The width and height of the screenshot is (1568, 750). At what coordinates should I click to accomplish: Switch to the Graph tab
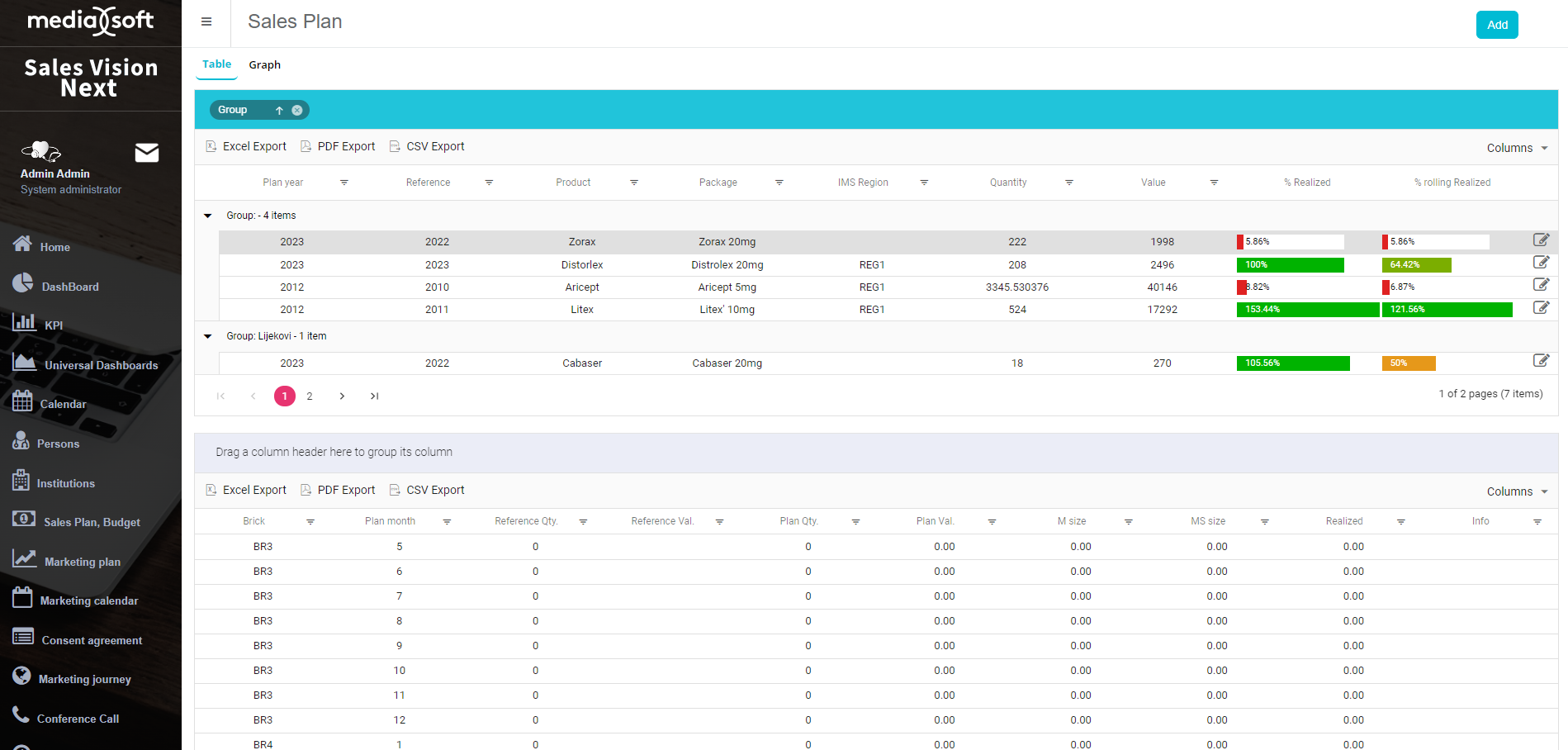coord(264,64)
